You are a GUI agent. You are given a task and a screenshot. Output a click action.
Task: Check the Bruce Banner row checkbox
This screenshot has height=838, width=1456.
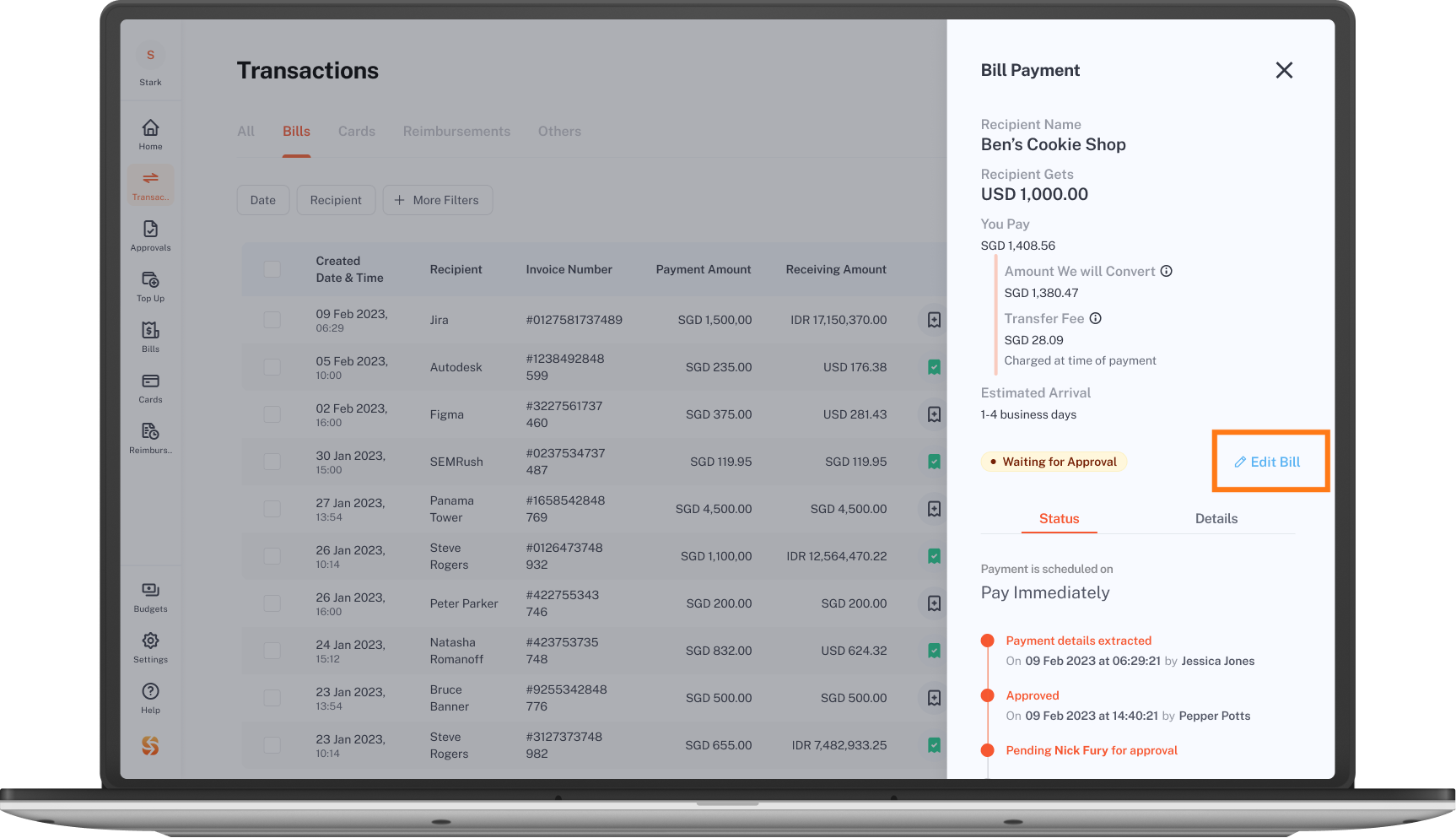272,698
